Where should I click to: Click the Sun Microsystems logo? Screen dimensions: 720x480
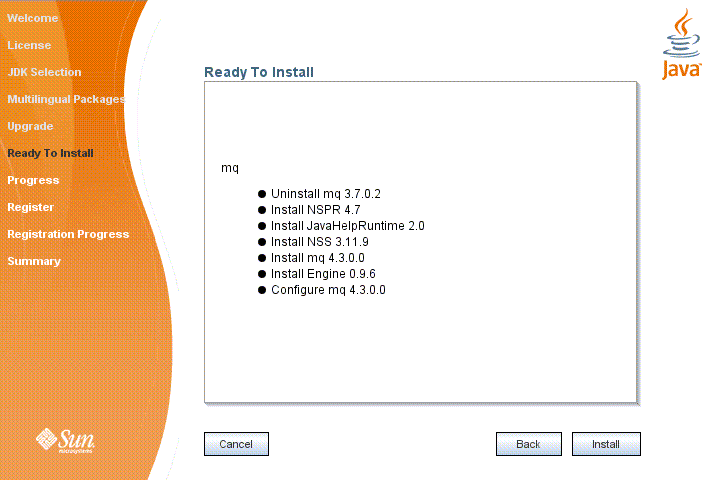(65, 440)
